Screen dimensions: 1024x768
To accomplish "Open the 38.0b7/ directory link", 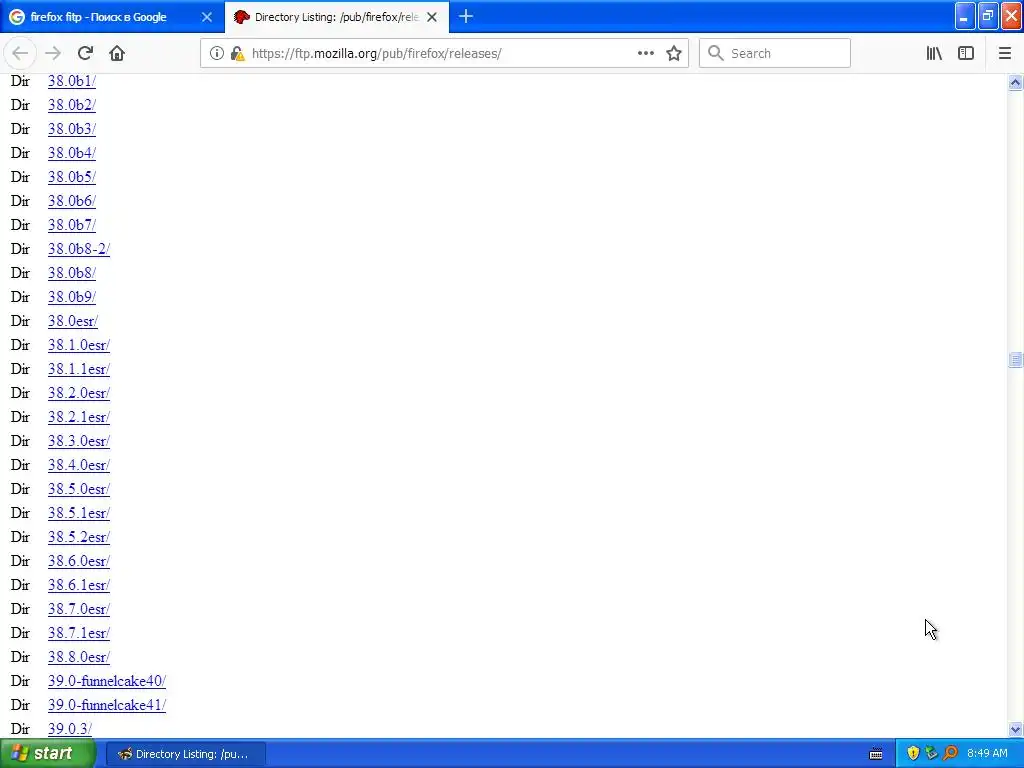I will tap(72, 225).
